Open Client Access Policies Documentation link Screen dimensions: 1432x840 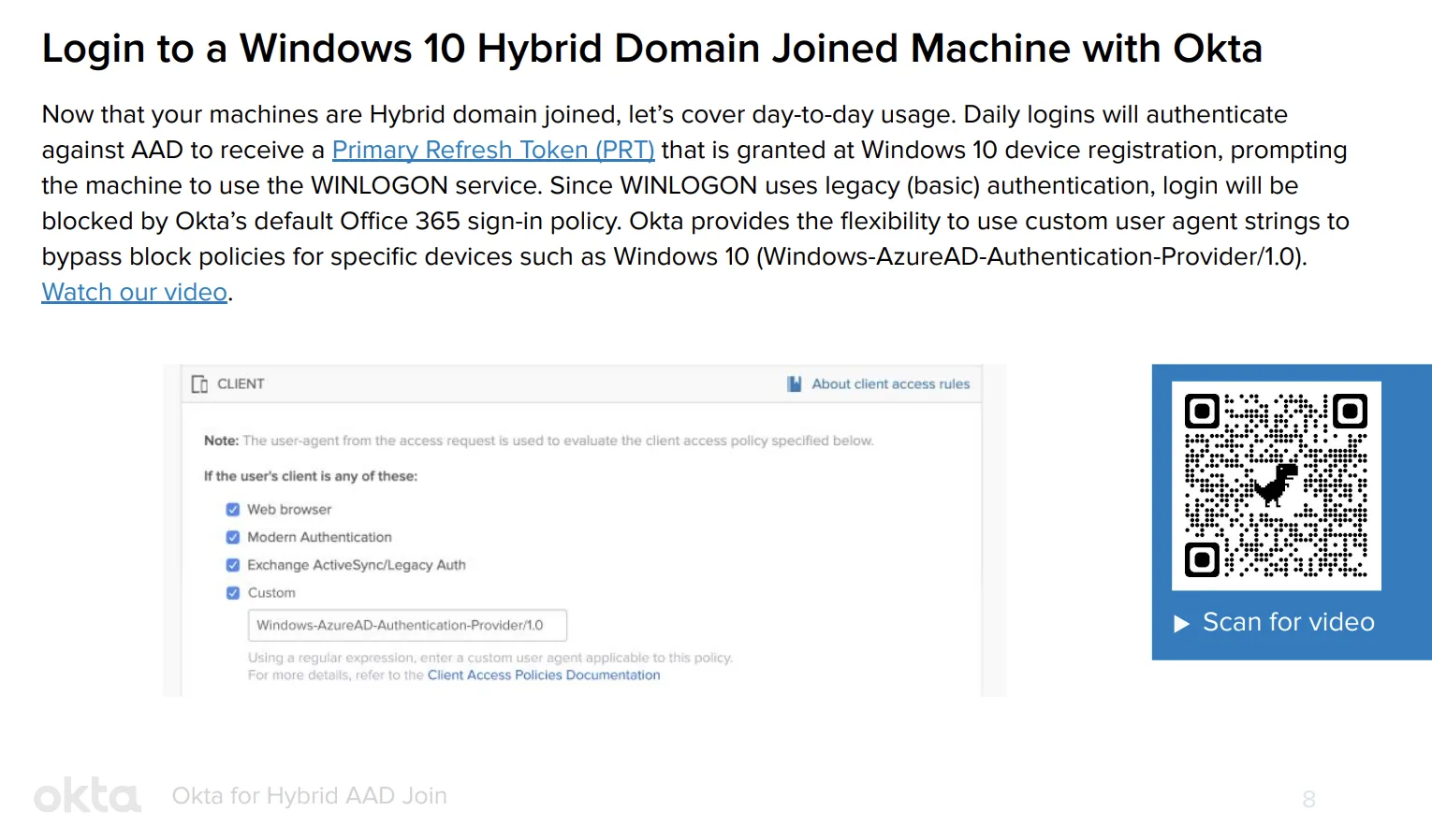pyautogui.click(x=544, y=674)
